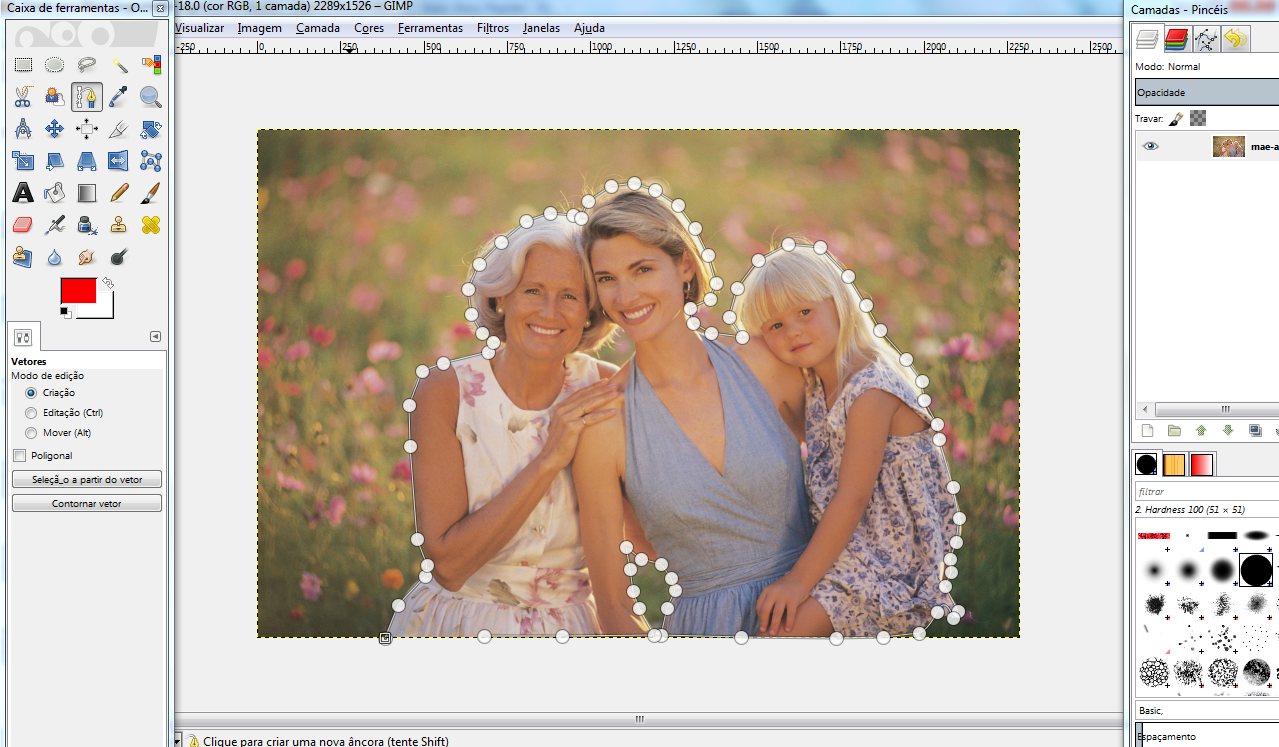Activate the Bucket Fill tool
Viewport: 1279px width, 747px height.
[54, 192]
